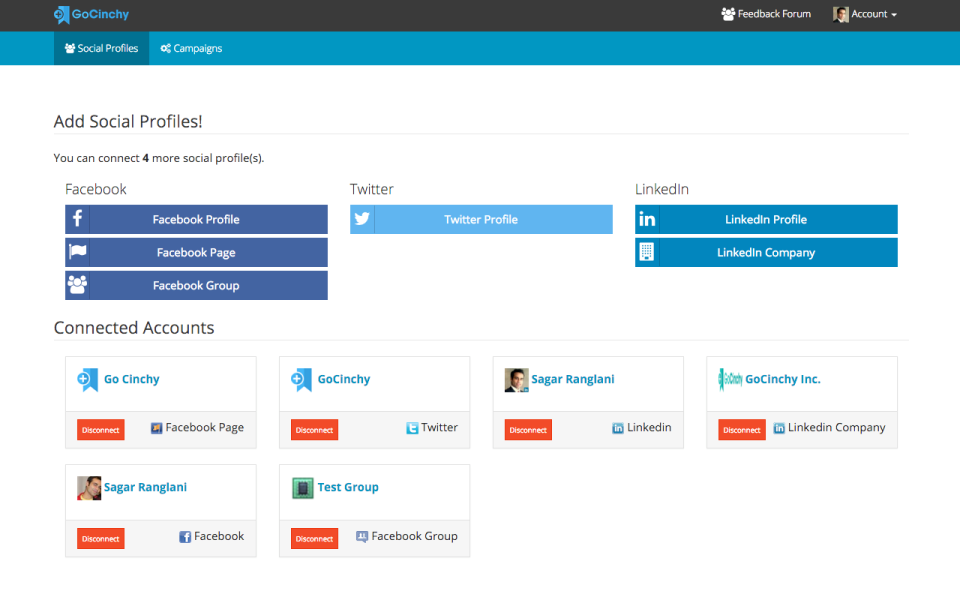This screenshot has width=960, height=600.
Task: Open the Feedback Forum link
Action: click(x=766, y=14)
